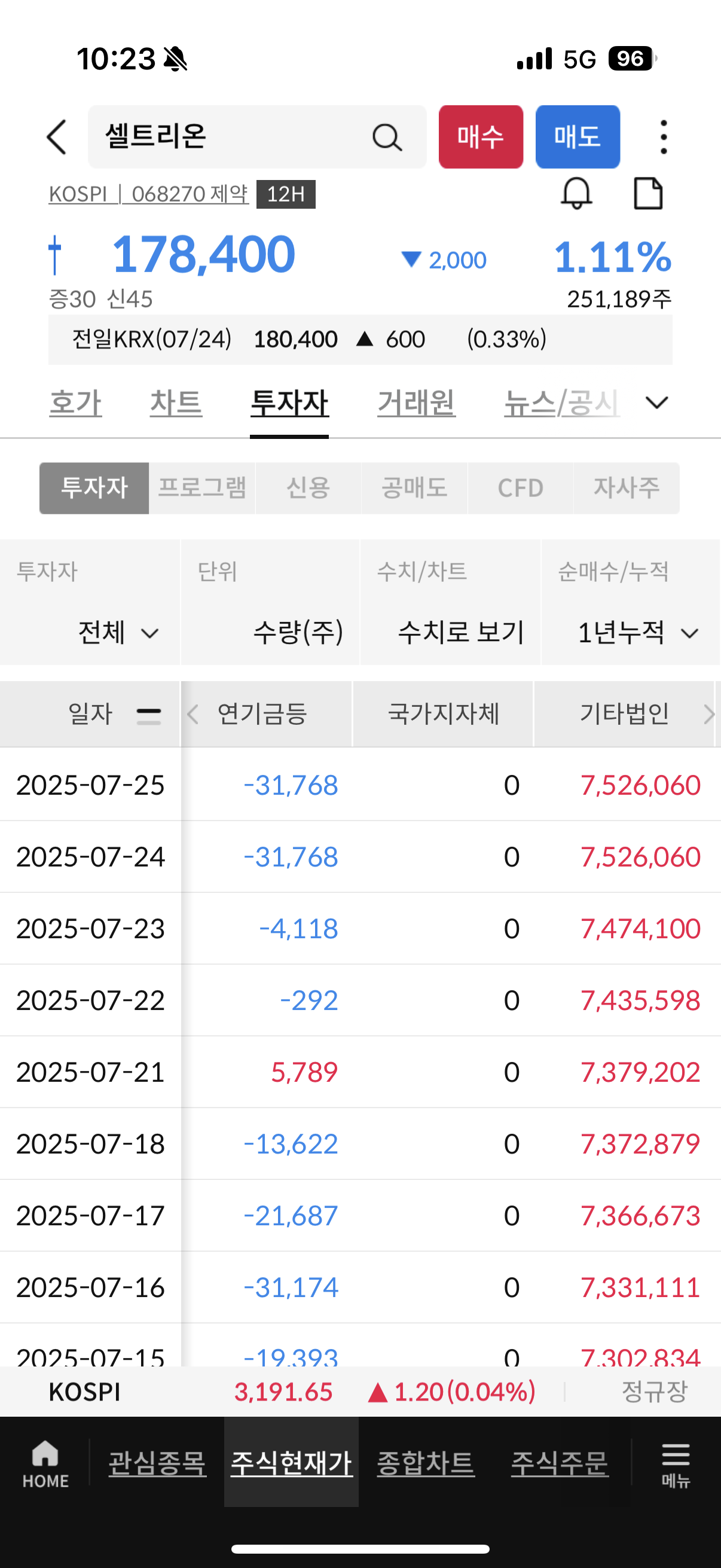
Task: Select the 공매도 segment button
Action: [x=414, y=488]
